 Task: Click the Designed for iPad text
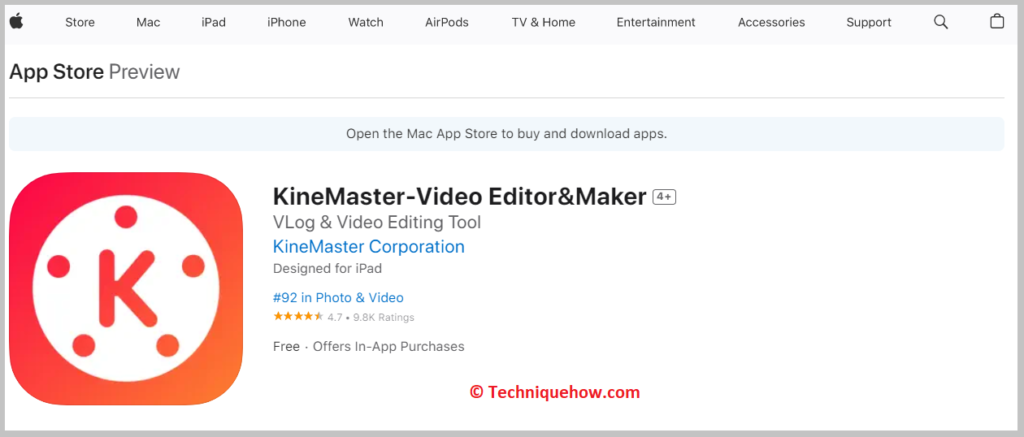tap(327, 268)
